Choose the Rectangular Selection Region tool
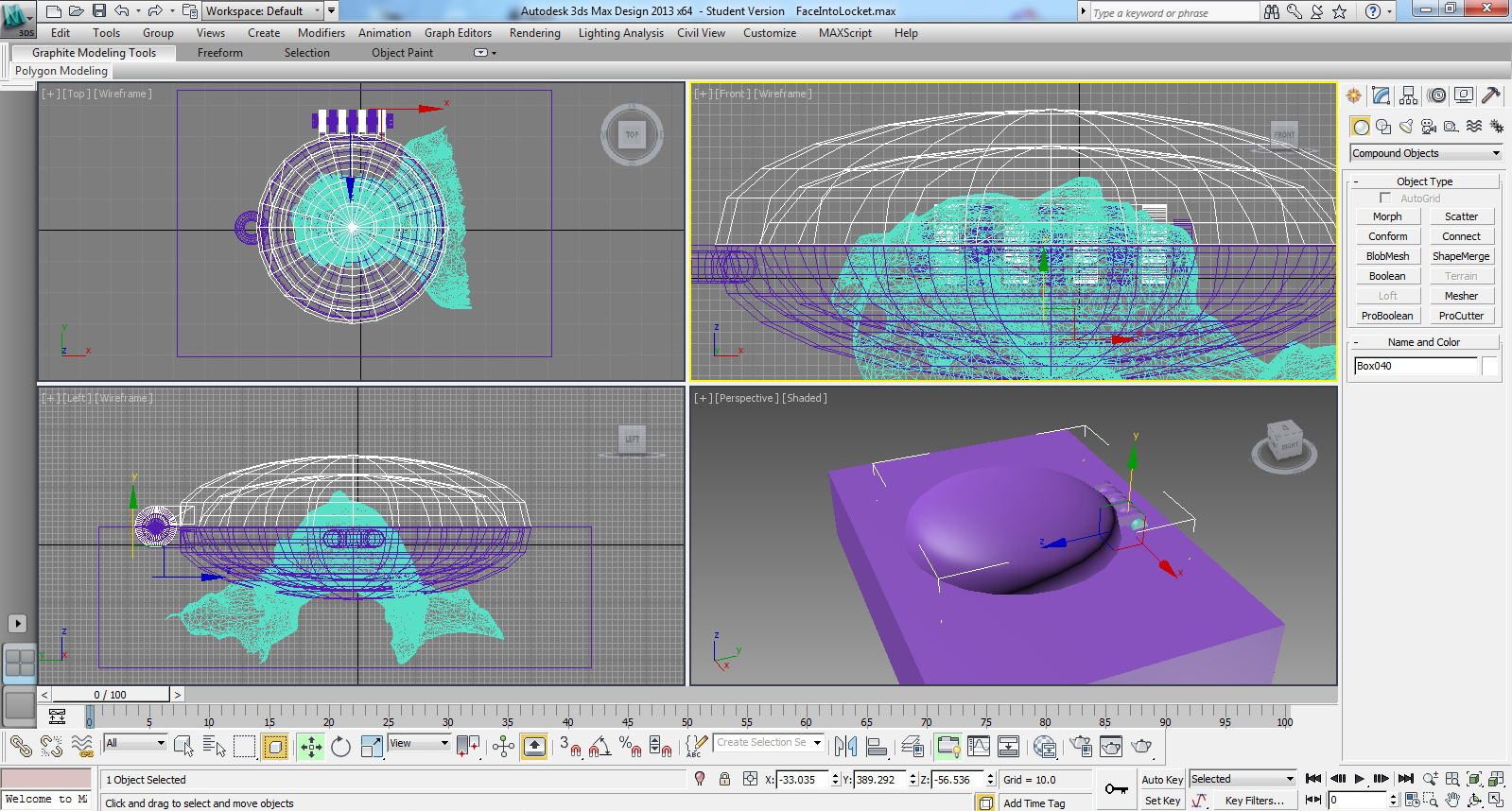 (x=244, y=747)
